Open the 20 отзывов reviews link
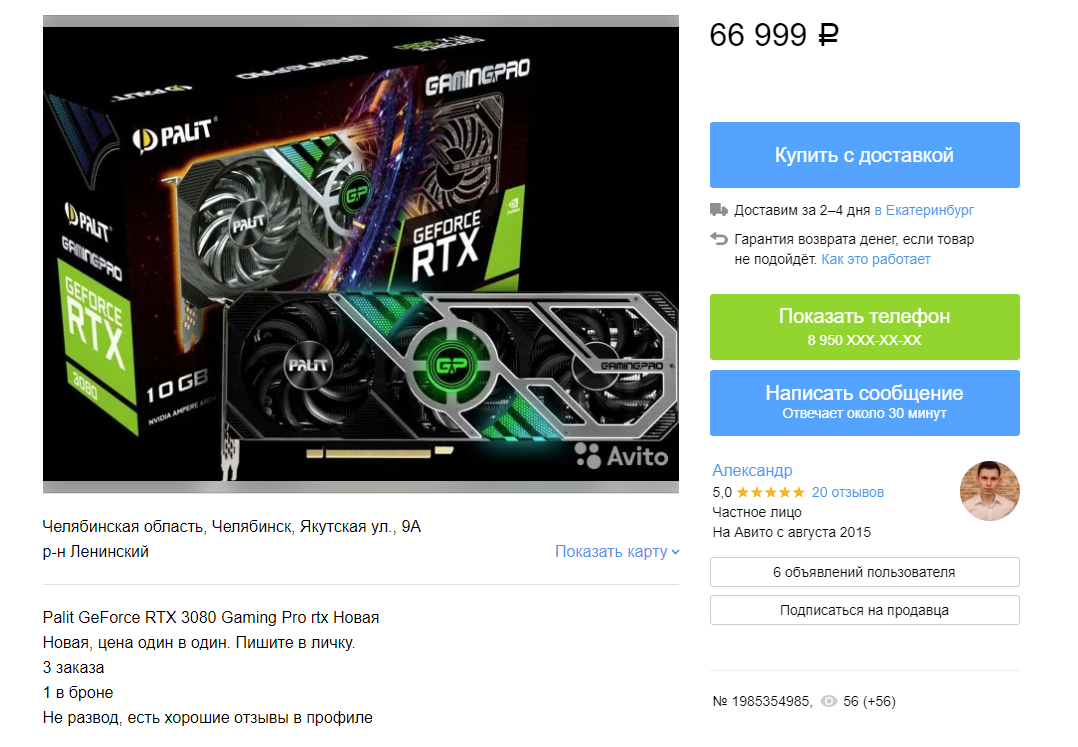 pos(848,492)
